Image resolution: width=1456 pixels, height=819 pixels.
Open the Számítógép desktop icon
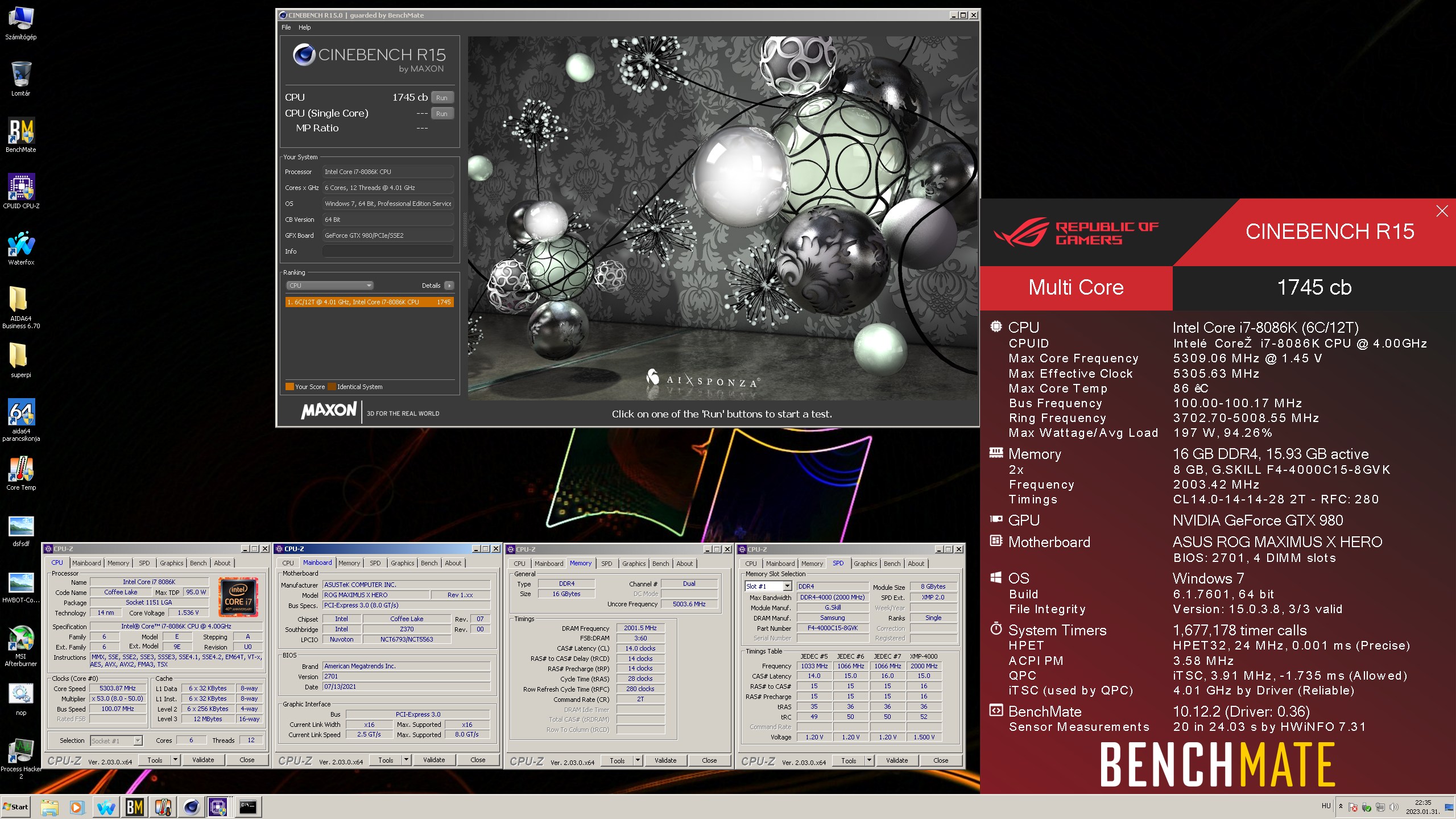(21, 24)
